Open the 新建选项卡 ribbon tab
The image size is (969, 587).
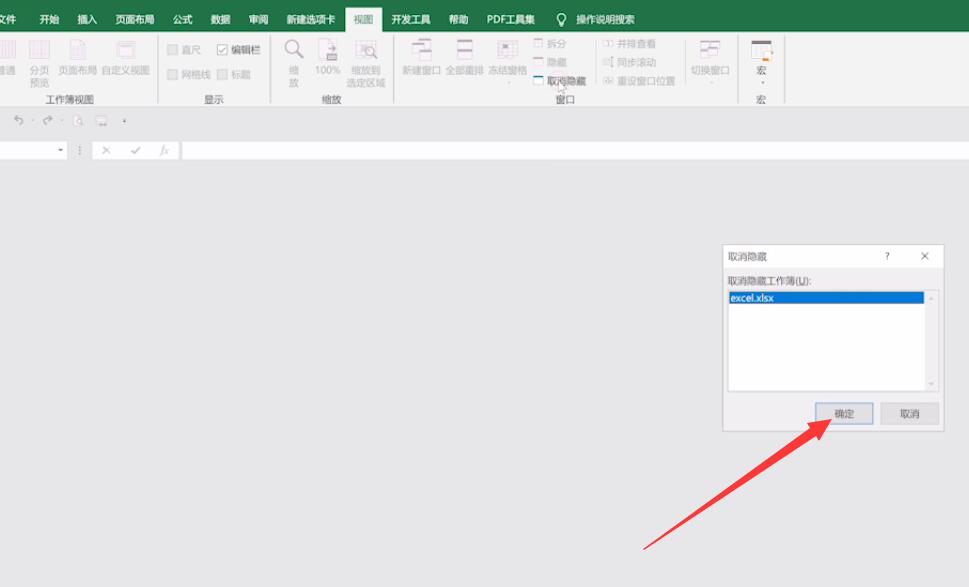311,20
